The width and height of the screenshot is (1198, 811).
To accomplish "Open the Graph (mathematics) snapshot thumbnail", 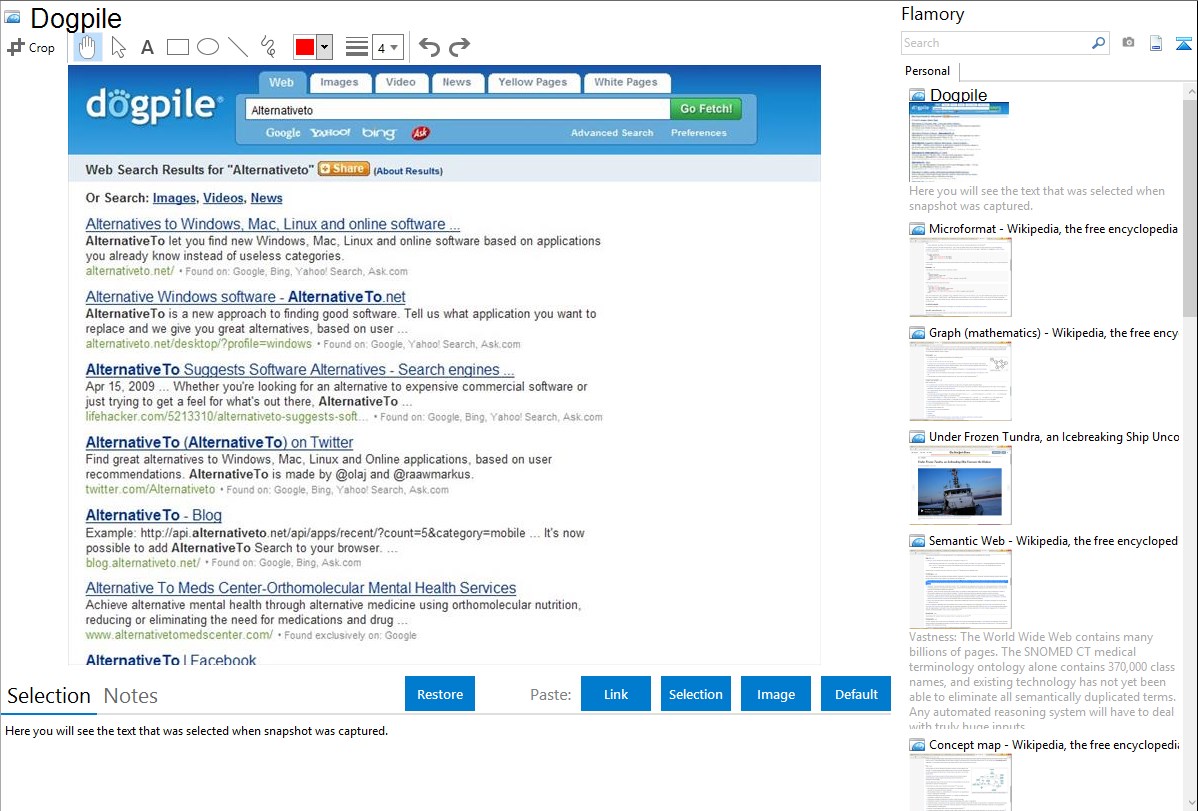I will tap(960, 381).
